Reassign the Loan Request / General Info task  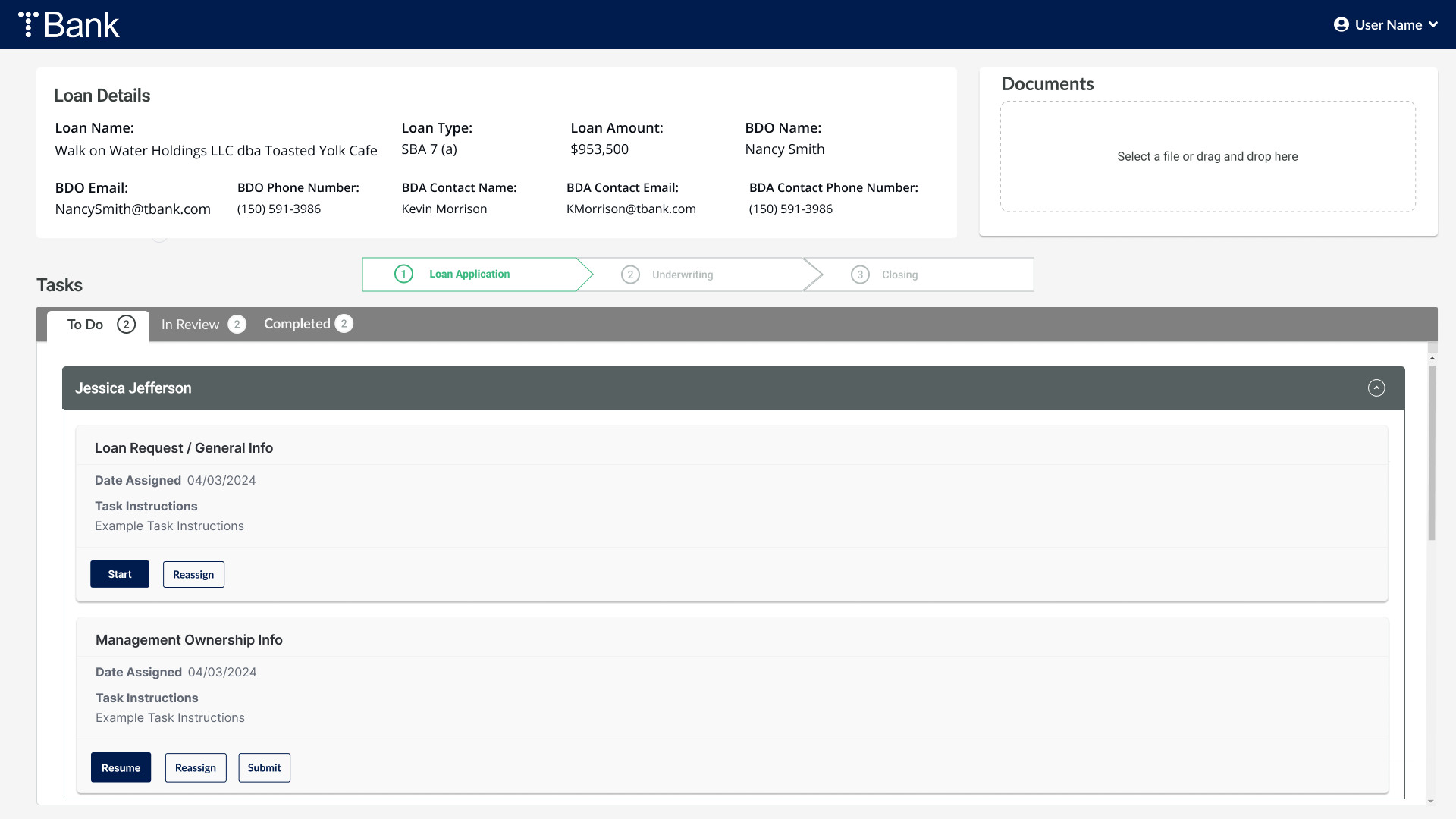coord(193,574)
